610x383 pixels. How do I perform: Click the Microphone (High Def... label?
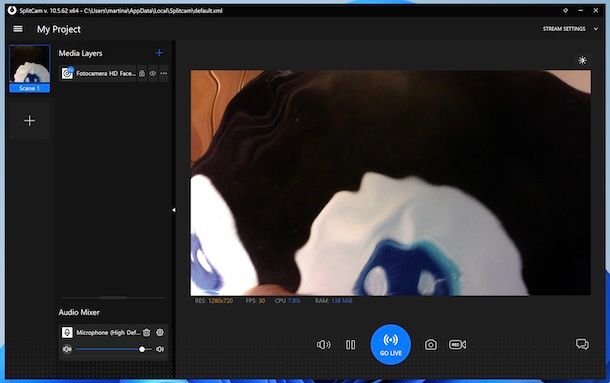108,332
